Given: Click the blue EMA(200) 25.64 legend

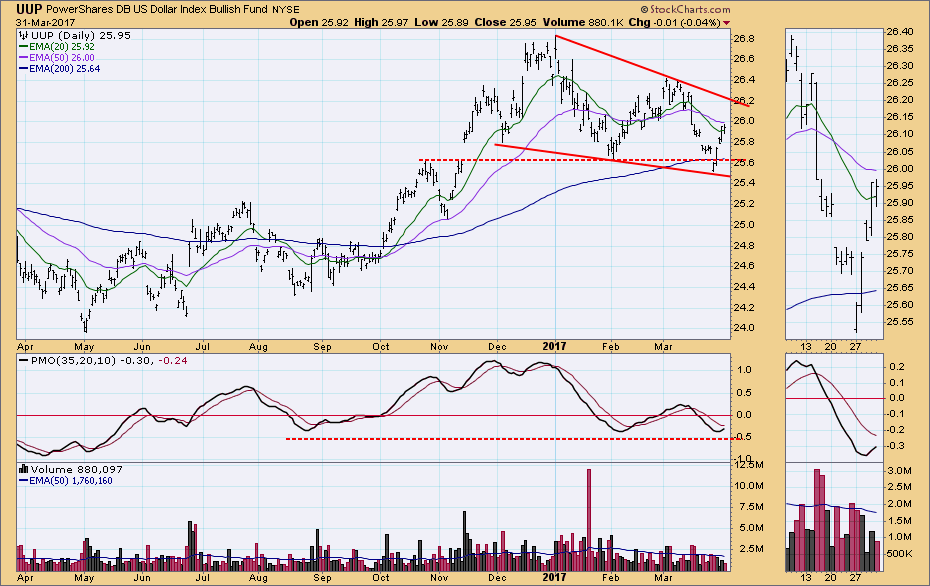Looking at the screenshot, I should point(59,69).
